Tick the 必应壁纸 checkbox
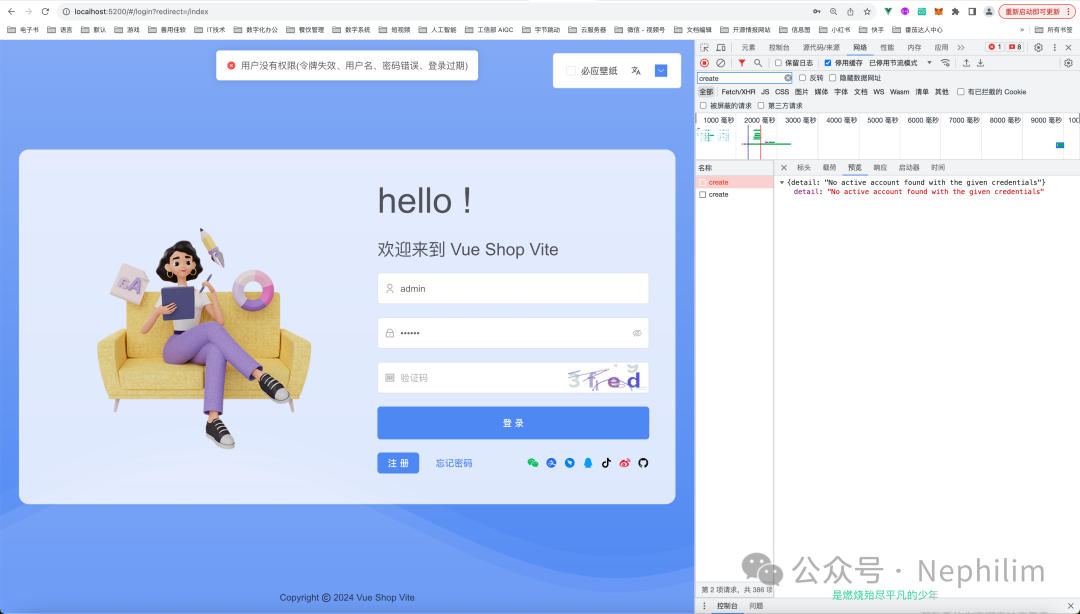1080x614 pixels. 571,71
